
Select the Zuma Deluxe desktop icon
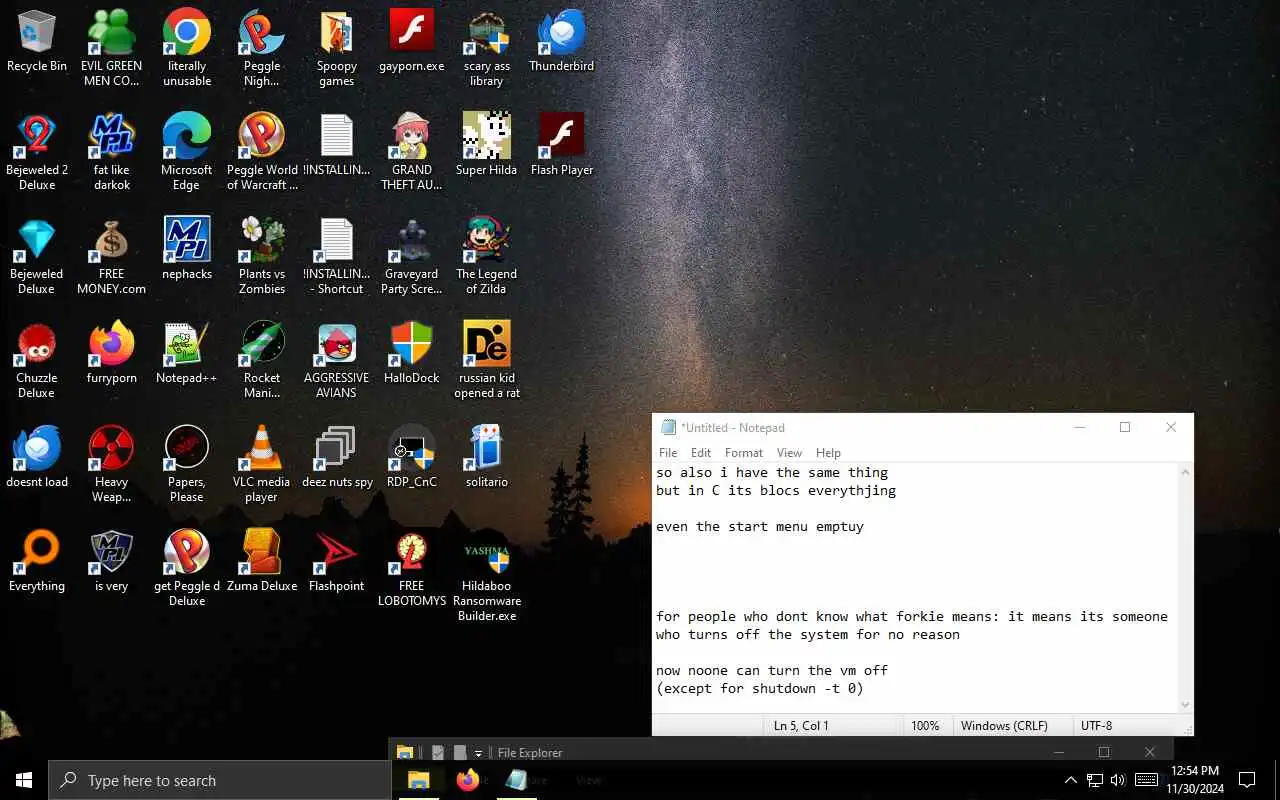pos(262,561)
